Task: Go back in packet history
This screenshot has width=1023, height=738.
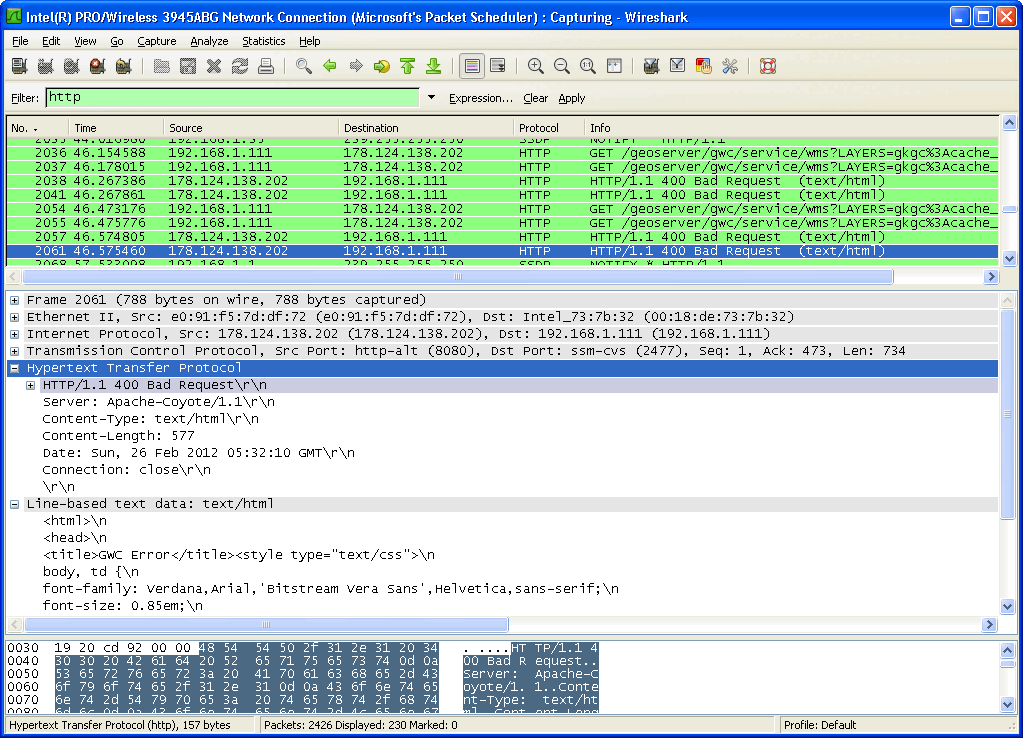Action: tap(330, 67)
